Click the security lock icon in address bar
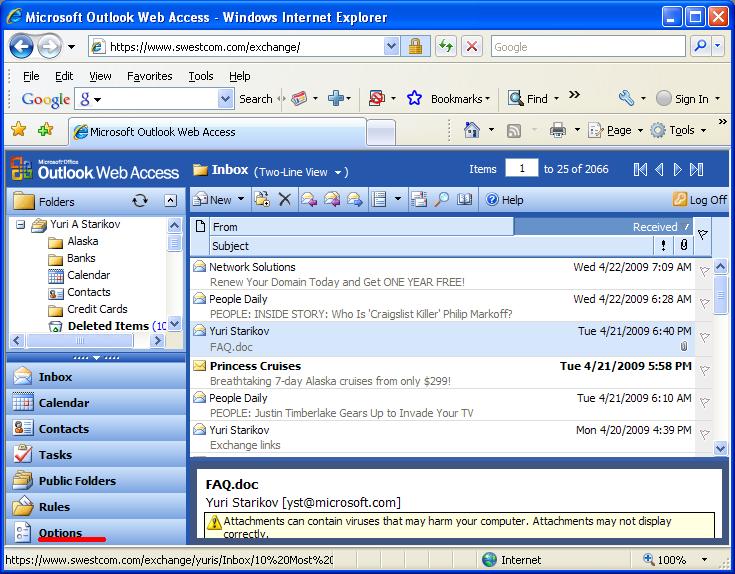The width and height of the screenshot is (735, 574). (415, 46)
